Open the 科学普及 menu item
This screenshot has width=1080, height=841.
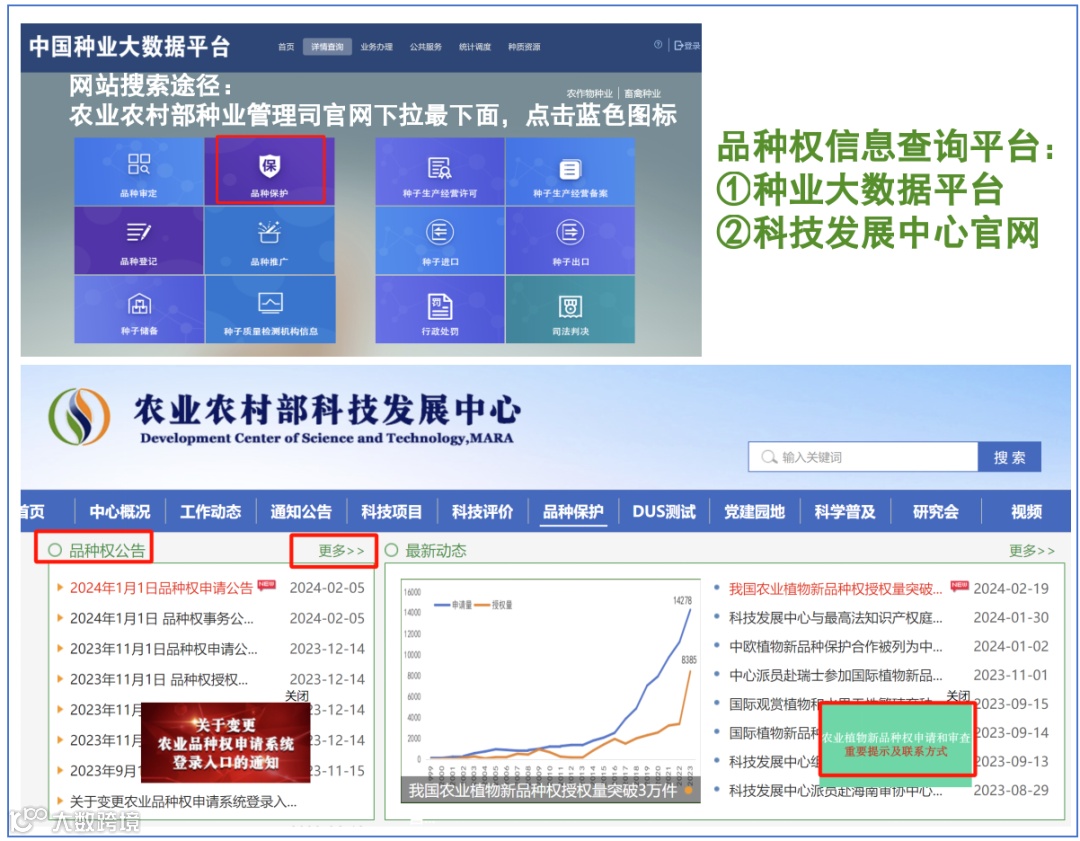click(845, 512)
